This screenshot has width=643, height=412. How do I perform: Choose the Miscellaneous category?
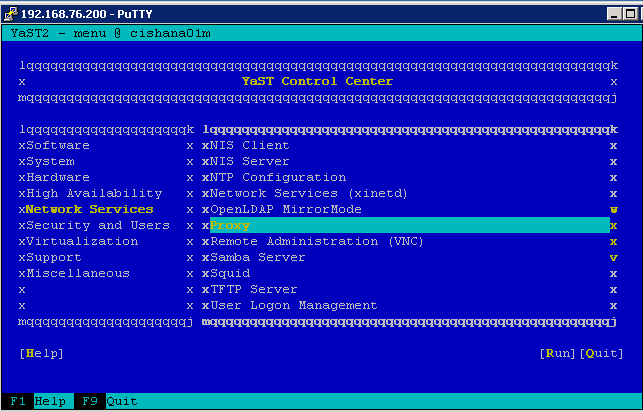point(78,273)
